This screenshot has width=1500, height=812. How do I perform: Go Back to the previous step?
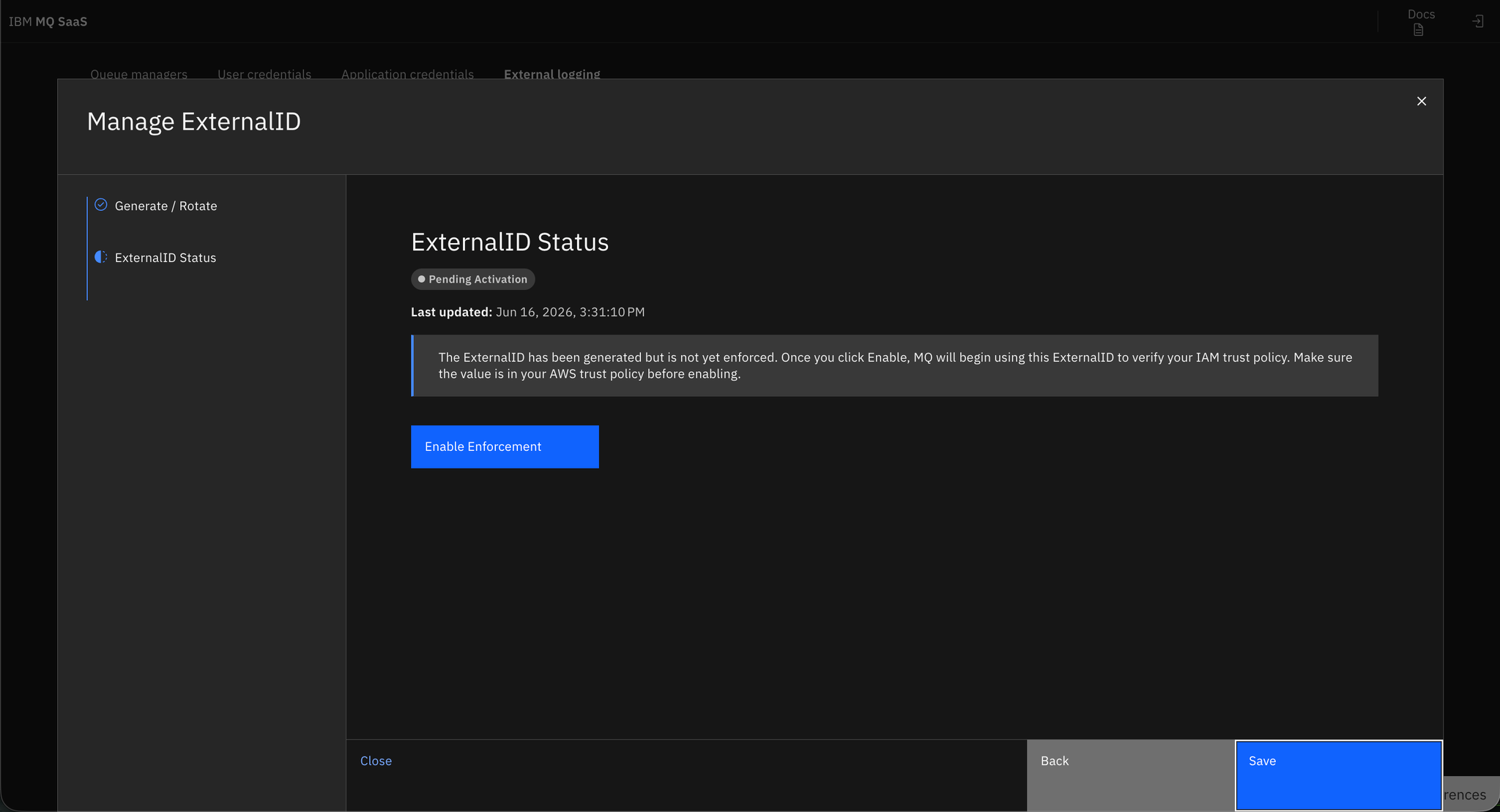1131,775
